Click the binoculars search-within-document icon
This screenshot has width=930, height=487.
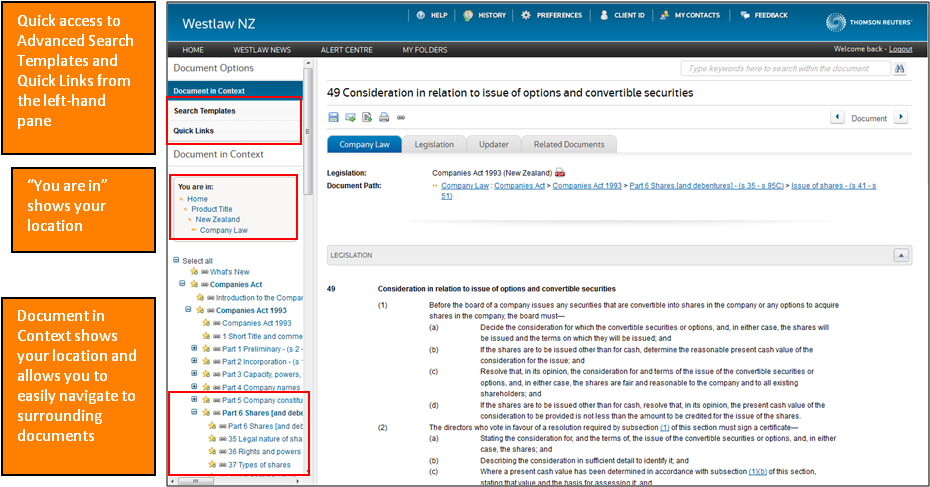point(900,69)
